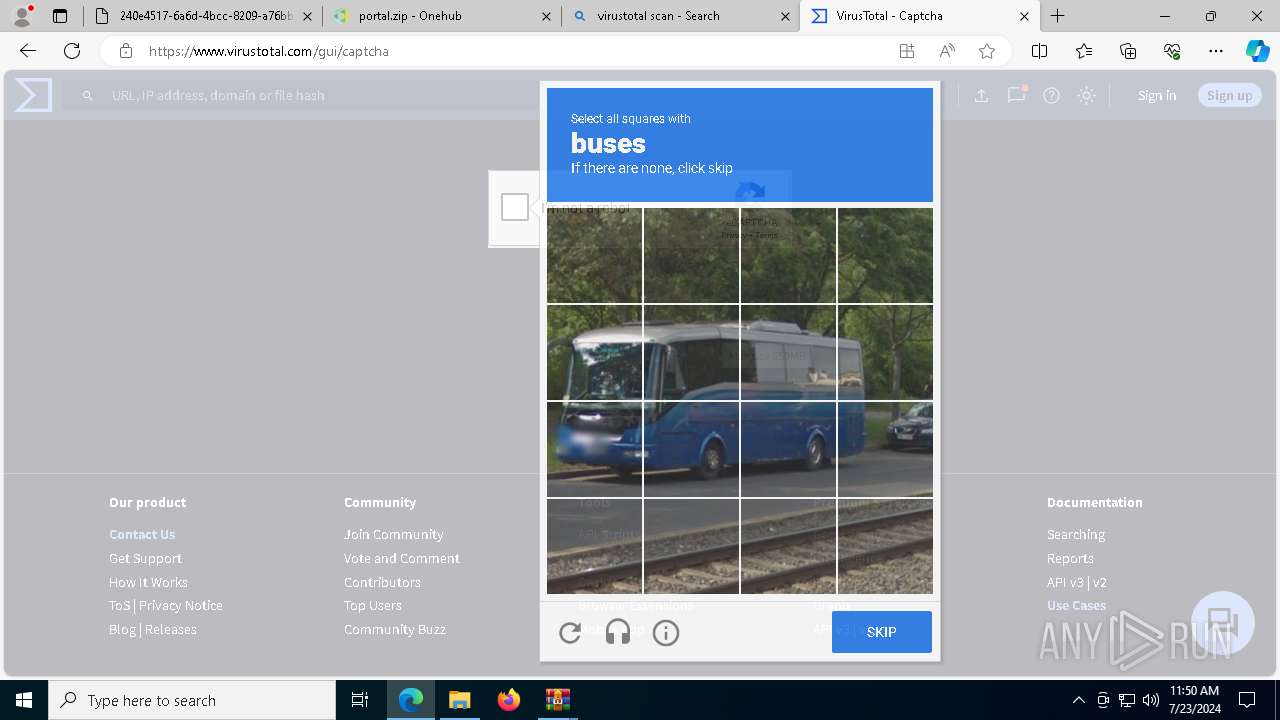Viewport: 1280px width, 720px height.
Task: Check the I'm not a robot checkbox
Action: (x=515, y=207)
